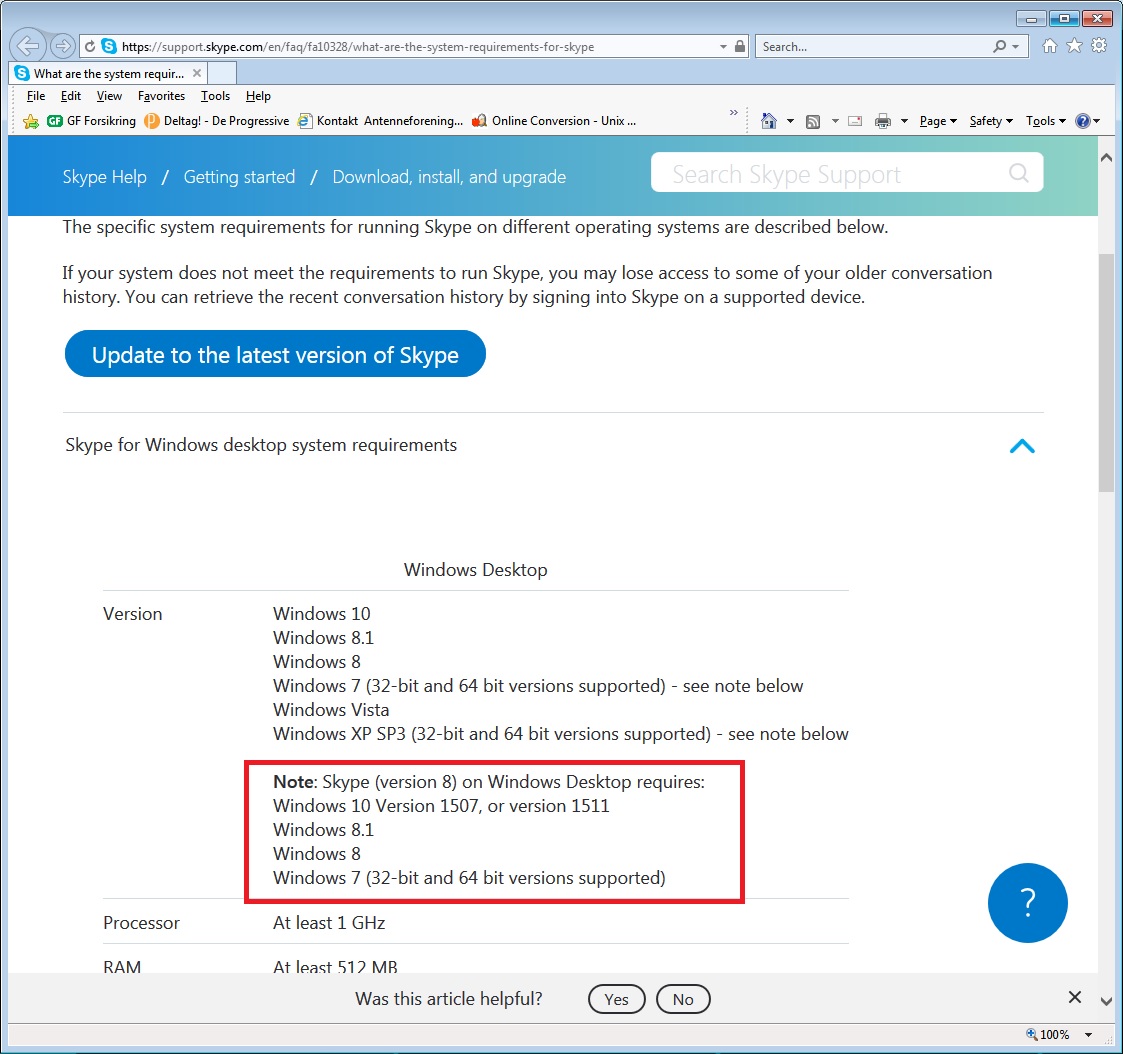The height and width of the screenshot is (1054, 1123).
Task: Answer Yes to article helpful
Action: click(616, 999)
